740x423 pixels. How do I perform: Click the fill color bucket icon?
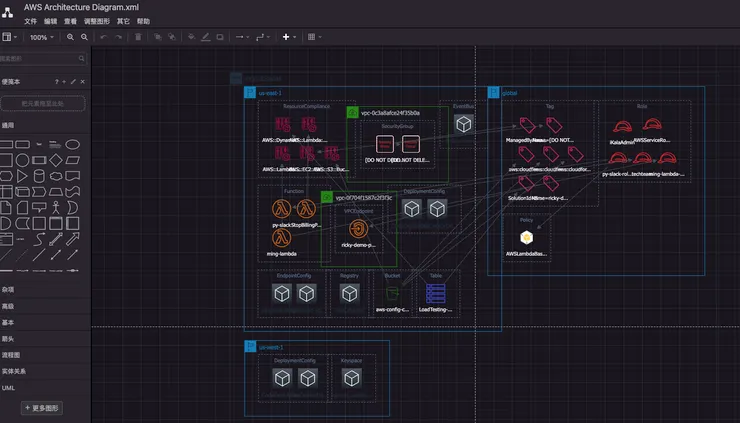tap(191, 37)
